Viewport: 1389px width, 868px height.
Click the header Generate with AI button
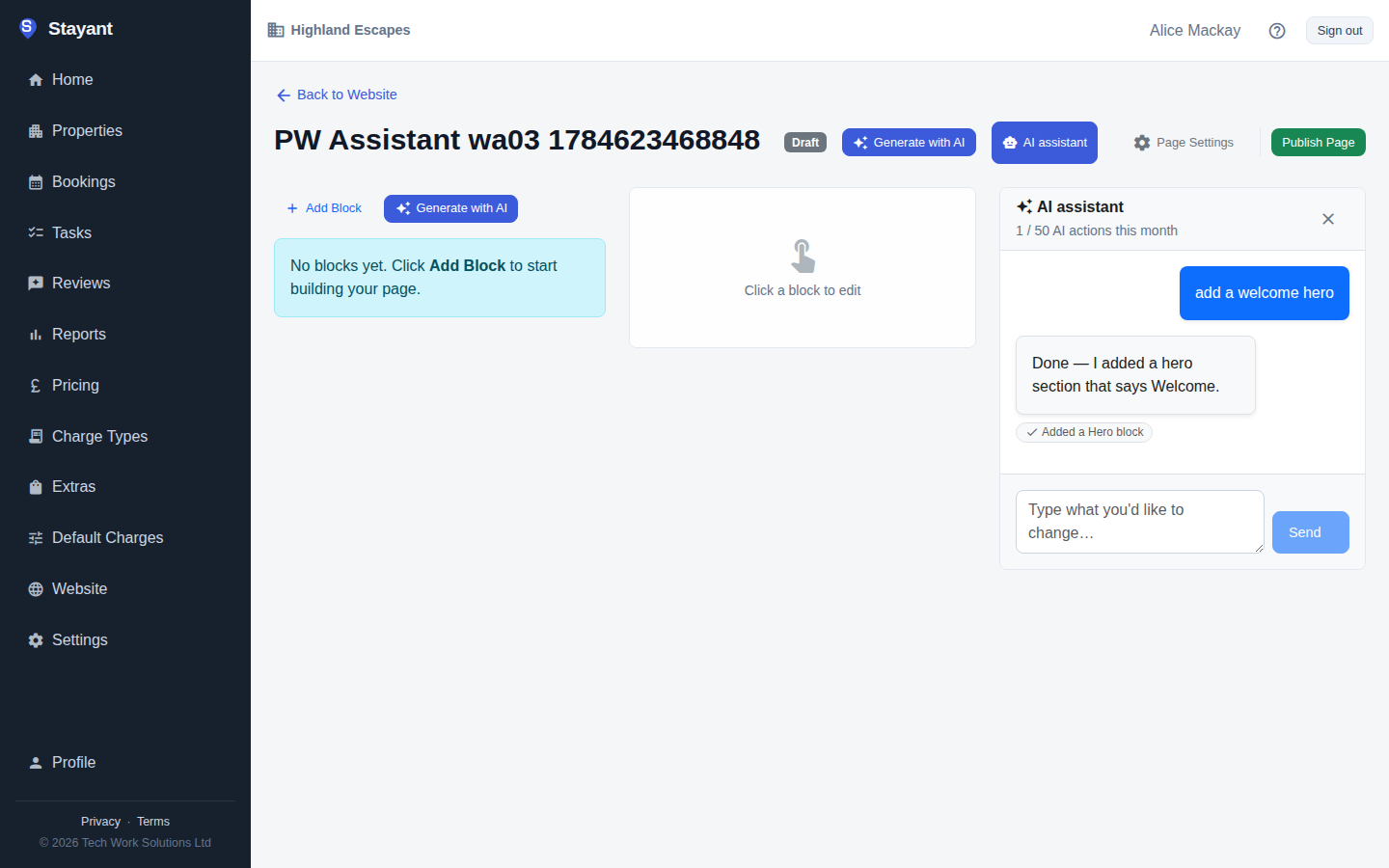pos(909,143)
